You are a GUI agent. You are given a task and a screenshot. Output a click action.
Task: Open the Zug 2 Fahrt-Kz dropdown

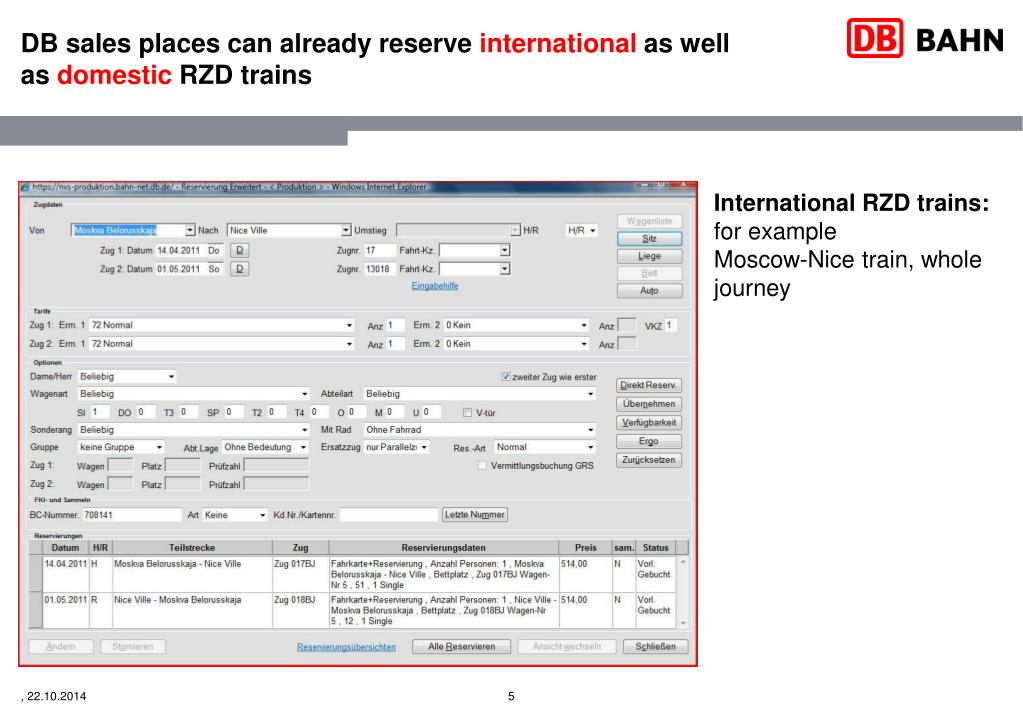pos(504,269)
